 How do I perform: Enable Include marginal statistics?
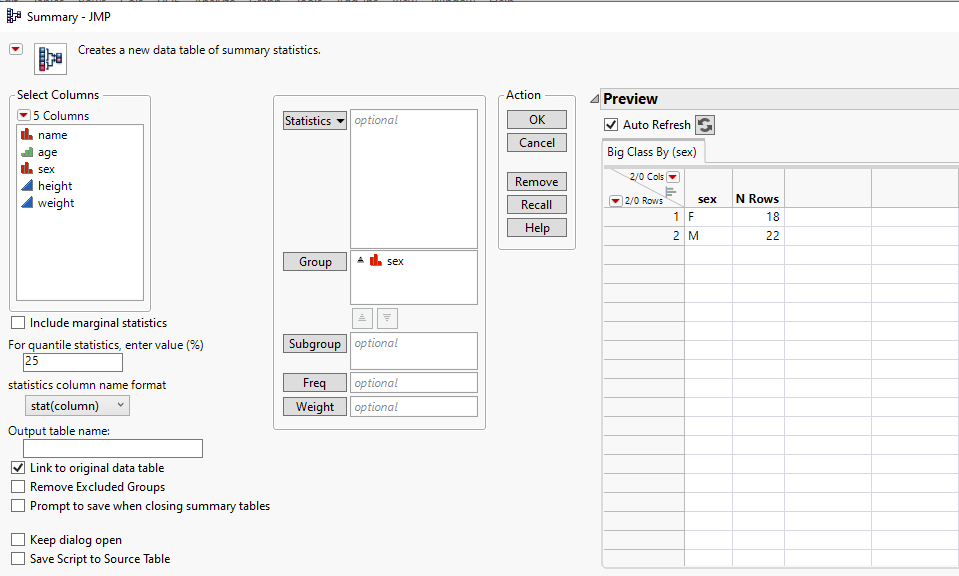(17, 322)
